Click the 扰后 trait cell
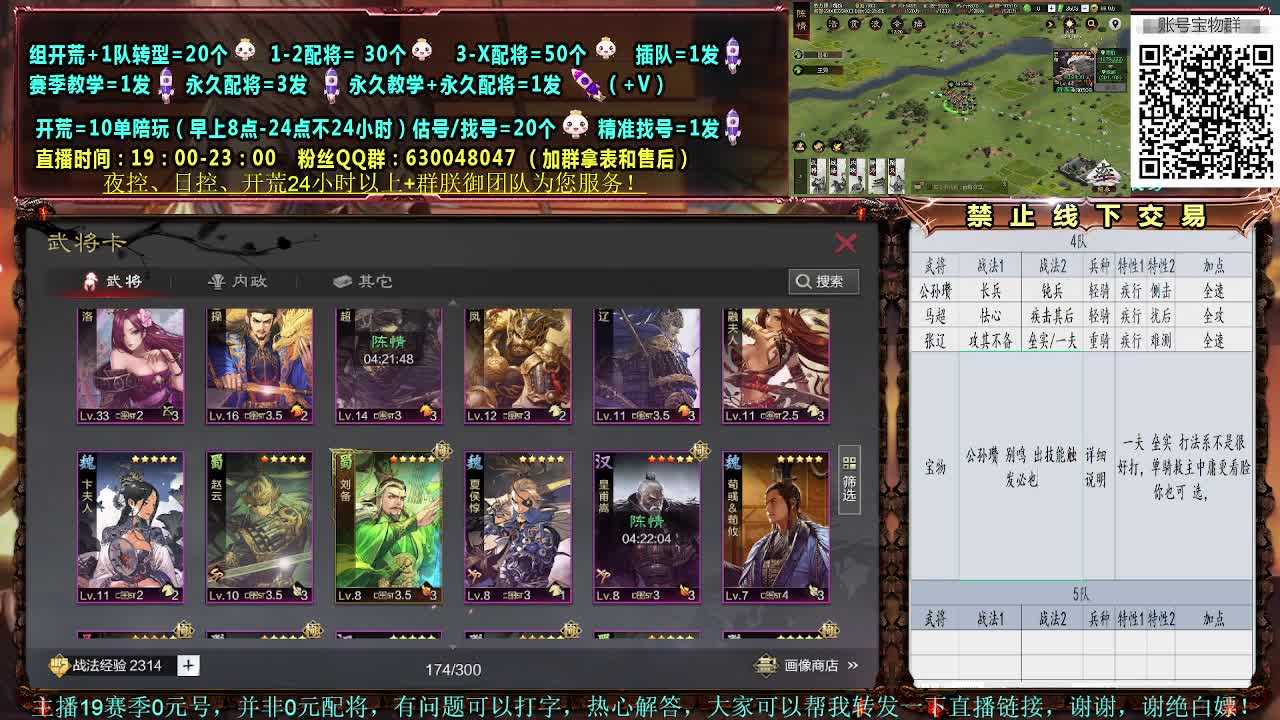1280x720 pixels. [1160, 316]
